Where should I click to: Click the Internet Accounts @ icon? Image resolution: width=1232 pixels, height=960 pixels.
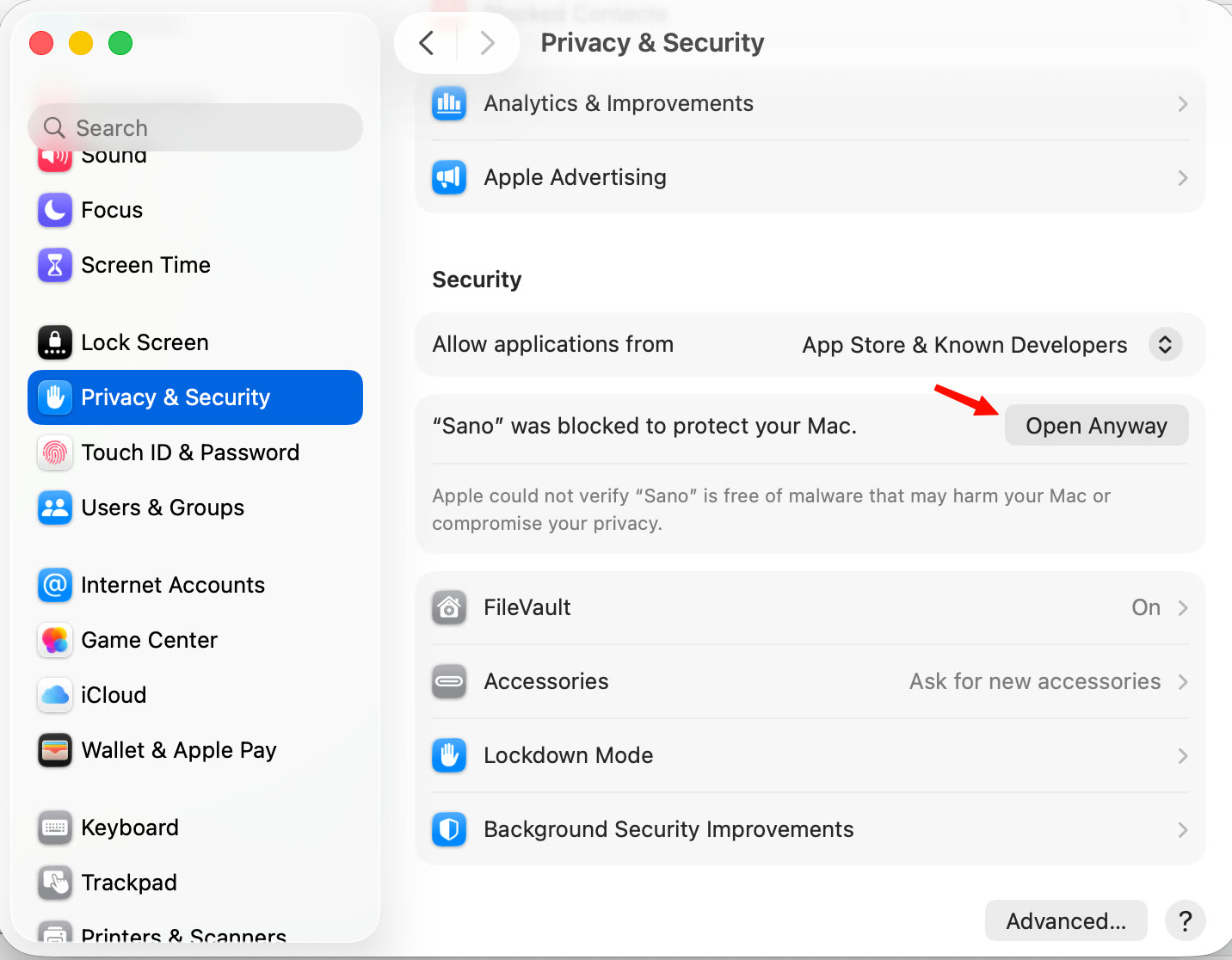(x=55, y=585)
